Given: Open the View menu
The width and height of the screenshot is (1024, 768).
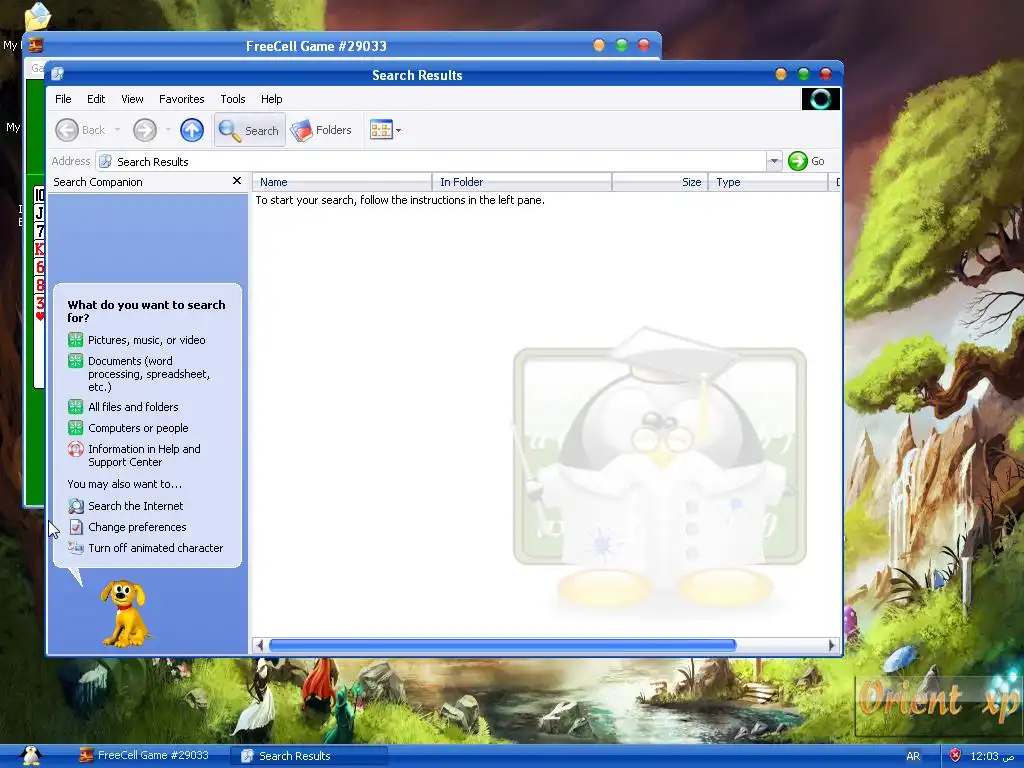Looking at the screenshot, I should click(132, 99).
